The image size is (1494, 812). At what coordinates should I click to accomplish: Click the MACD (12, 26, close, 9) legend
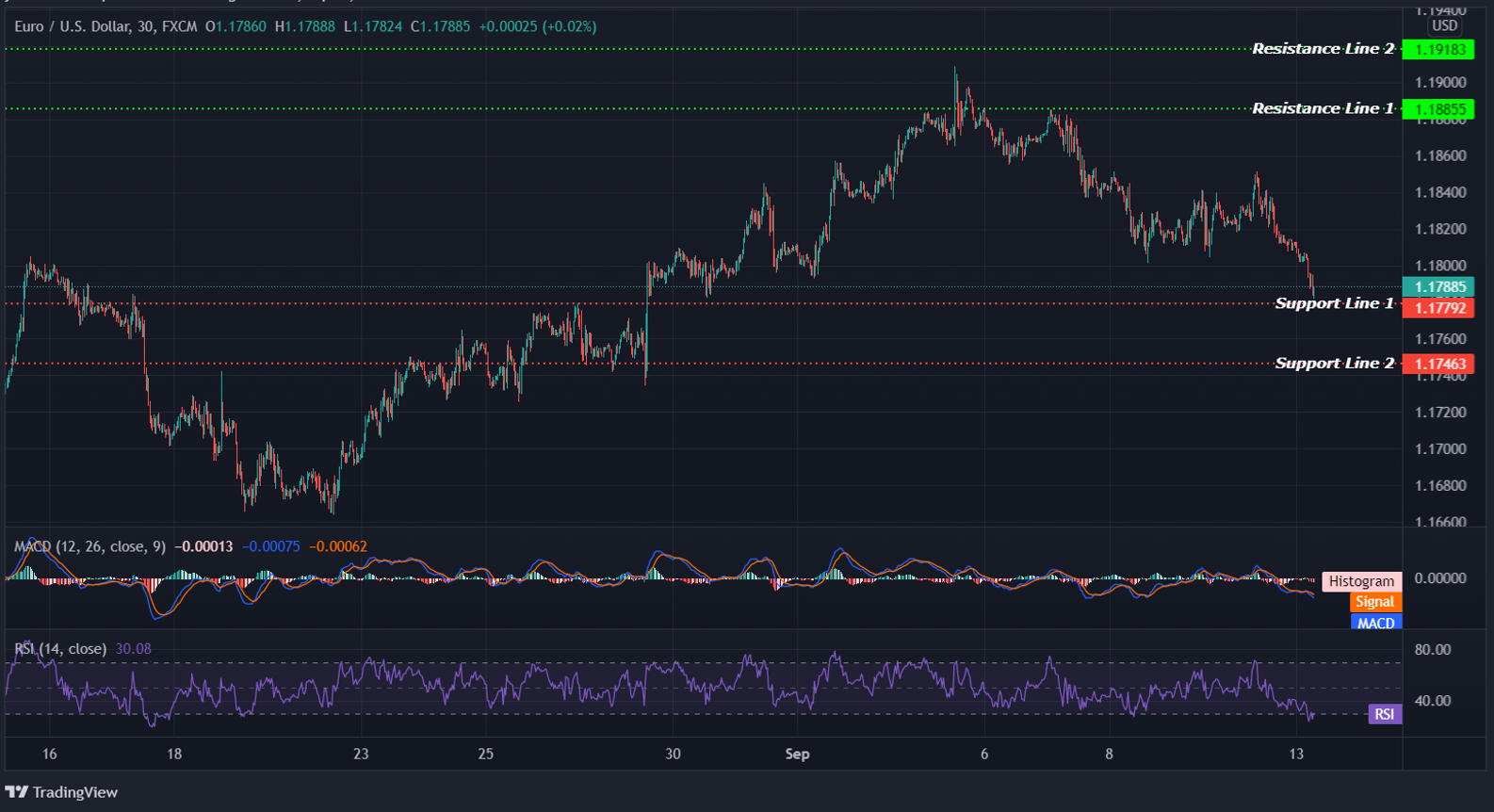89,546
